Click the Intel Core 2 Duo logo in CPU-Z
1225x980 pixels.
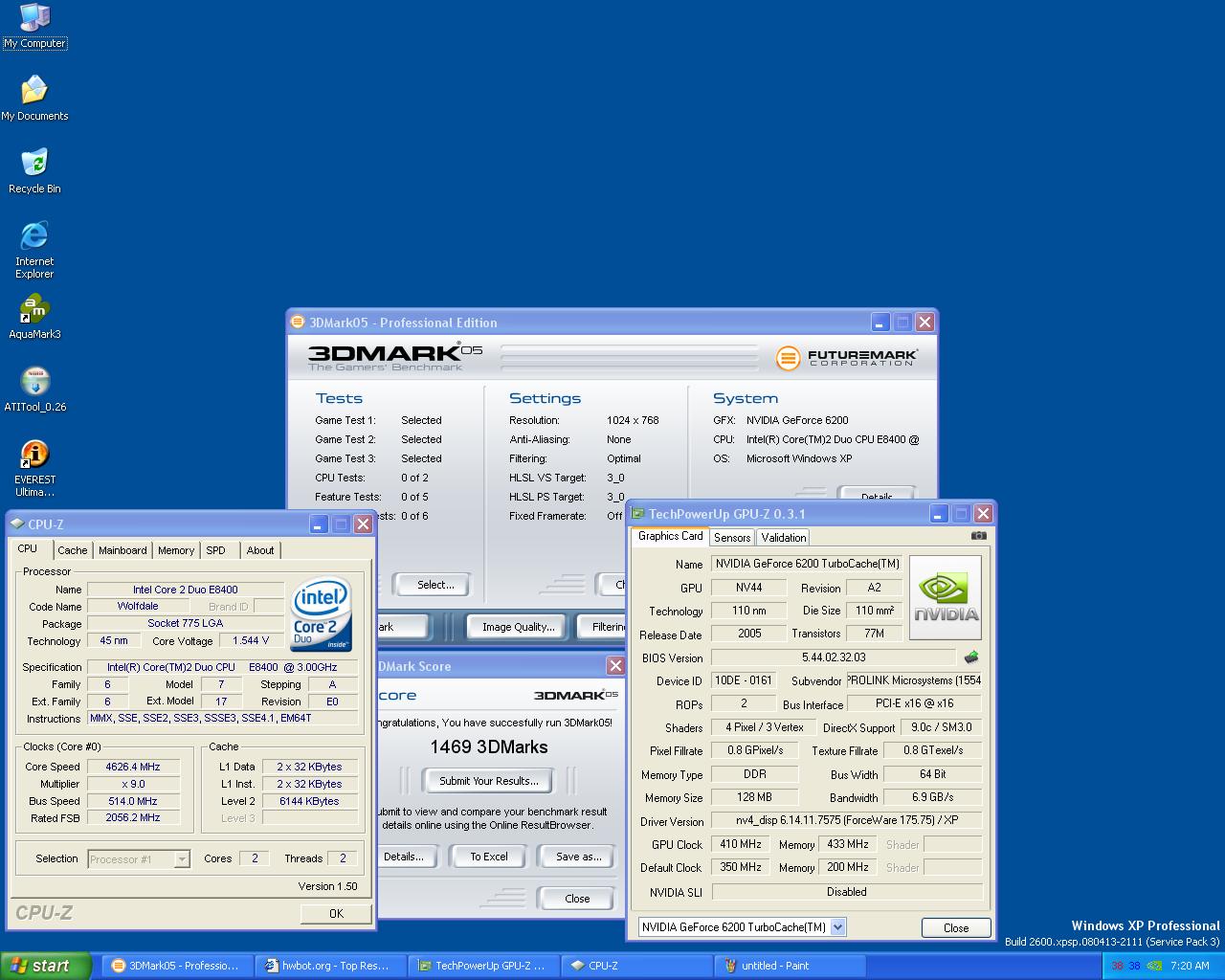321,612
